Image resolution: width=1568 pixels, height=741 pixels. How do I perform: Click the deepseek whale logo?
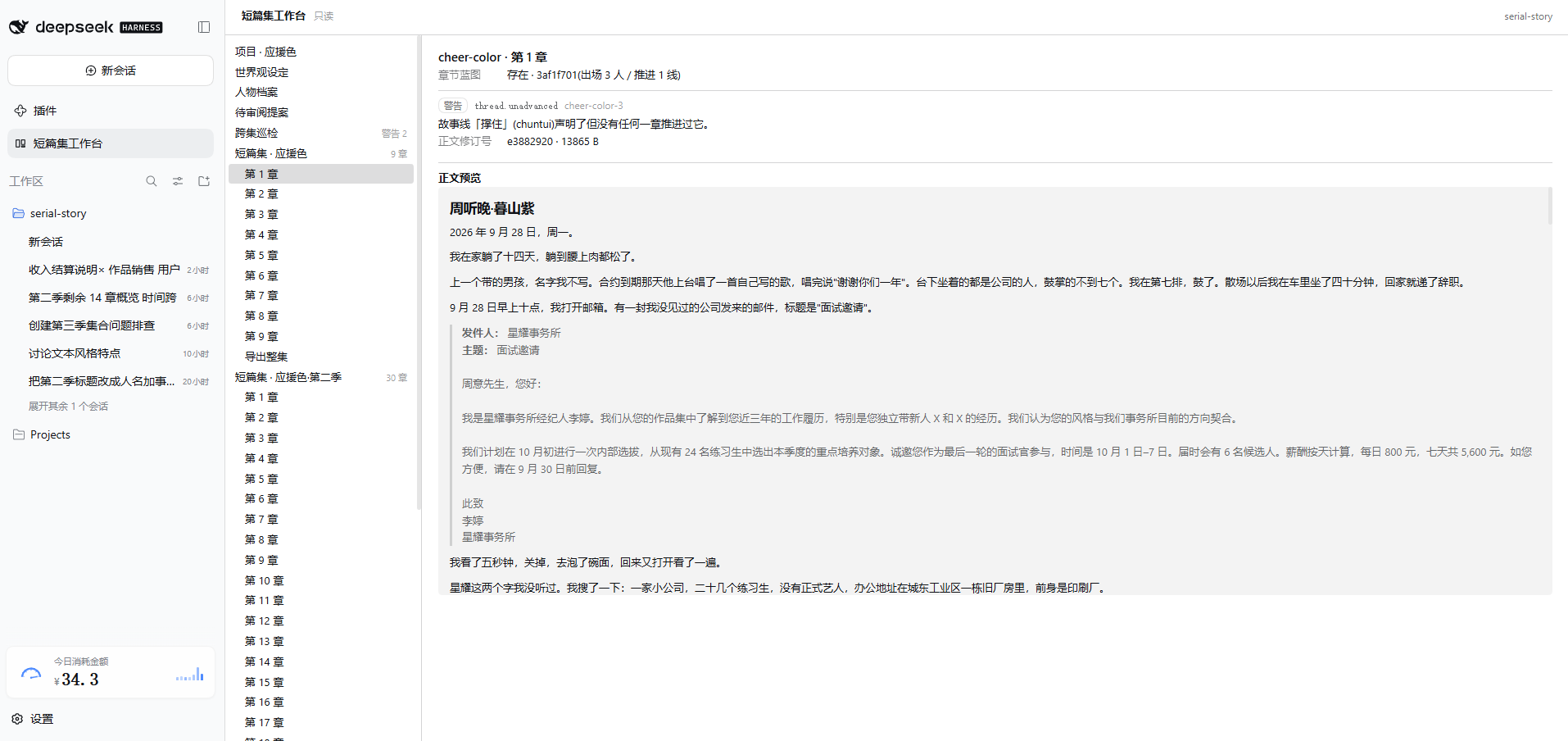click(x=19, y=27)
